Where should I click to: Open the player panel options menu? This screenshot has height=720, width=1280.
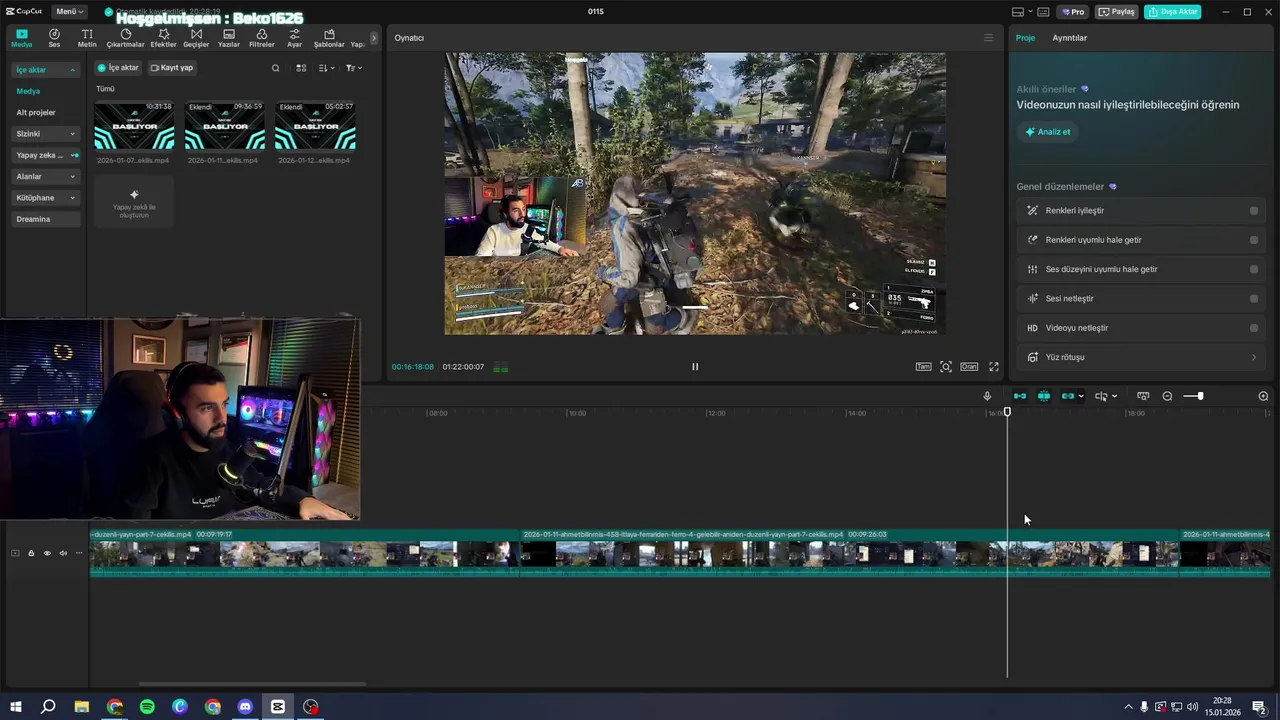click(989, 38)
